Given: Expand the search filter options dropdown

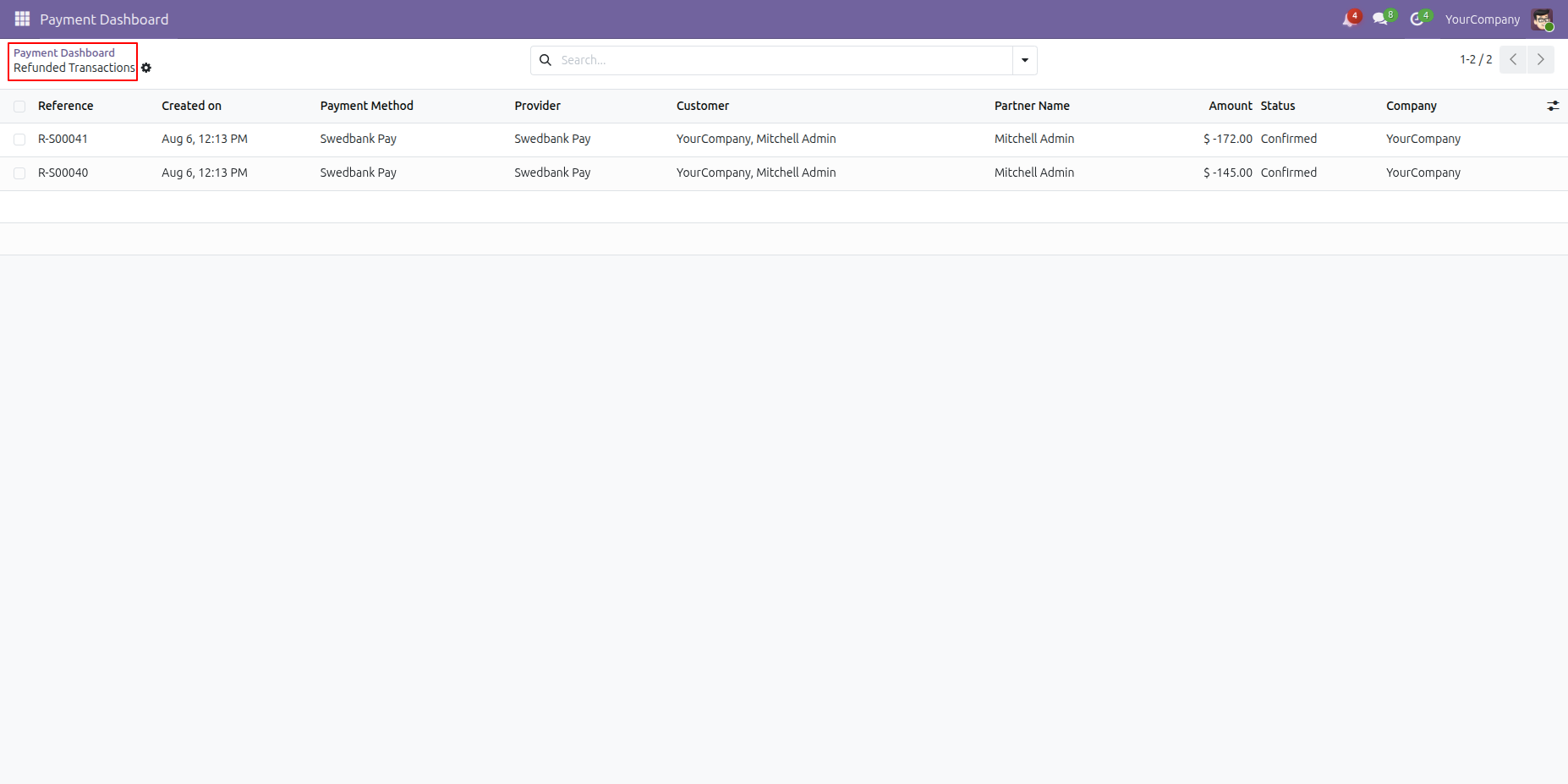Looking at the screenshot, I should point(1025,60).
